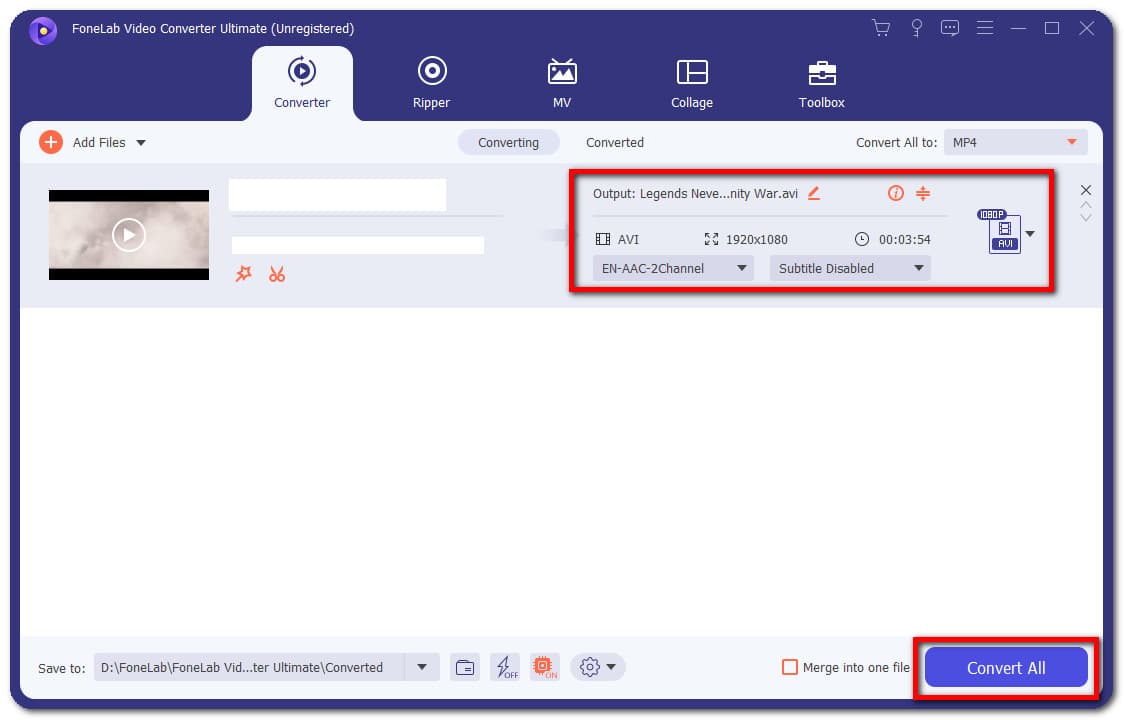Expand the Subtitle Disabled dropdown
The image size is (1124, 720).
tap(849, 268)
